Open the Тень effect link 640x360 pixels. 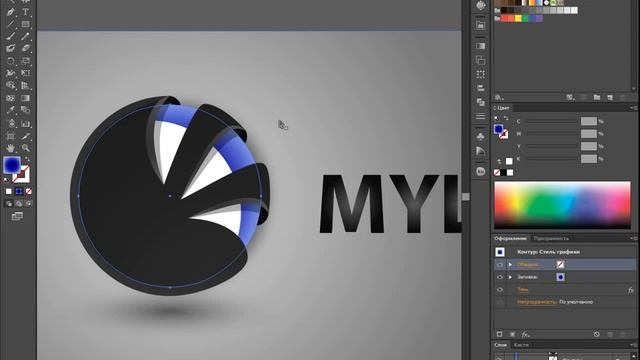click(x=523, y=290)
